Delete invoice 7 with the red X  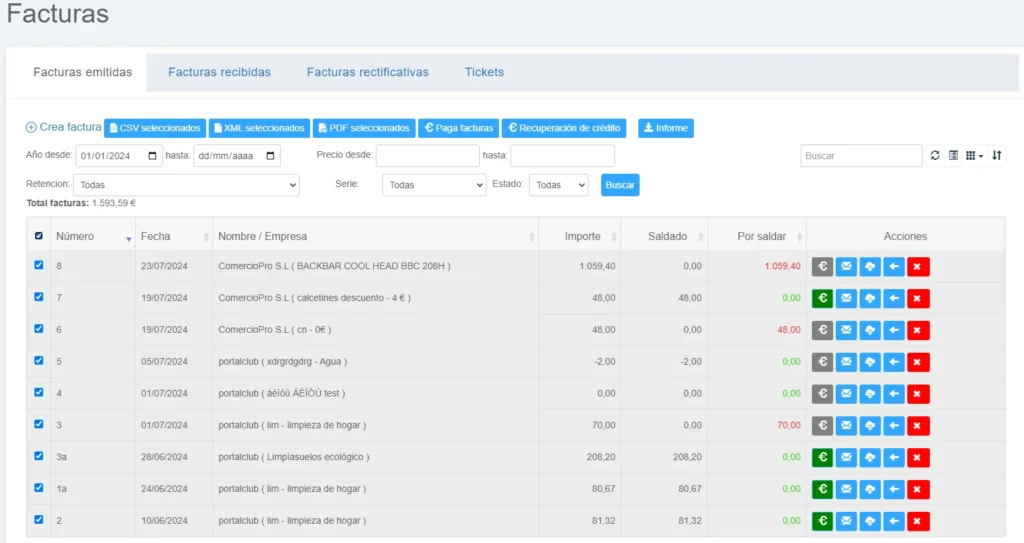918,299
